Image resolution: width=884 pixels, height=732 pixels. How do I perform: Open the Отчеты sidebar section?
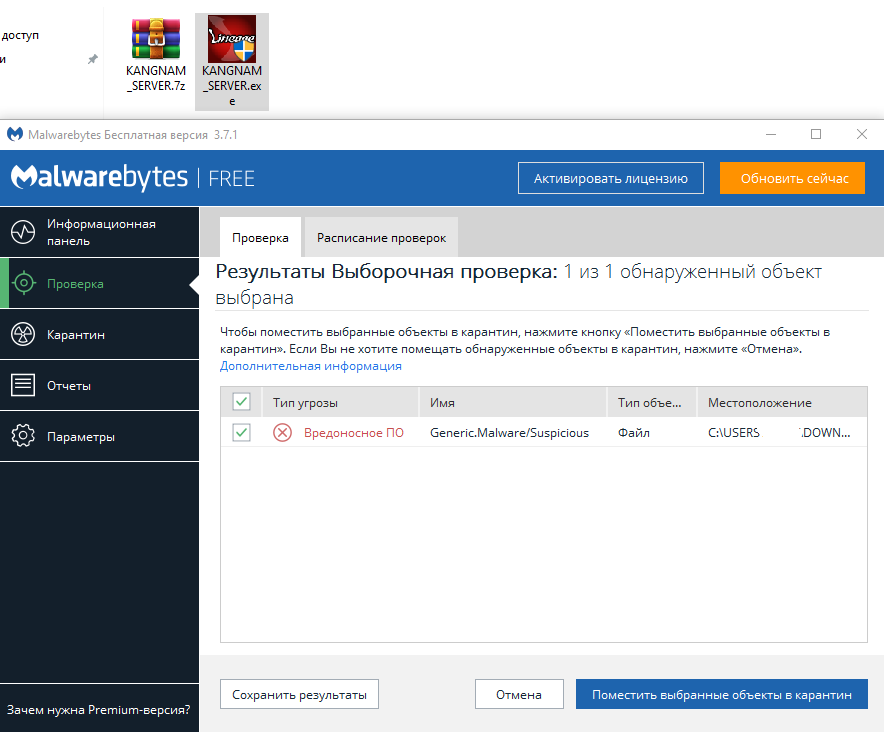[99, 385]
